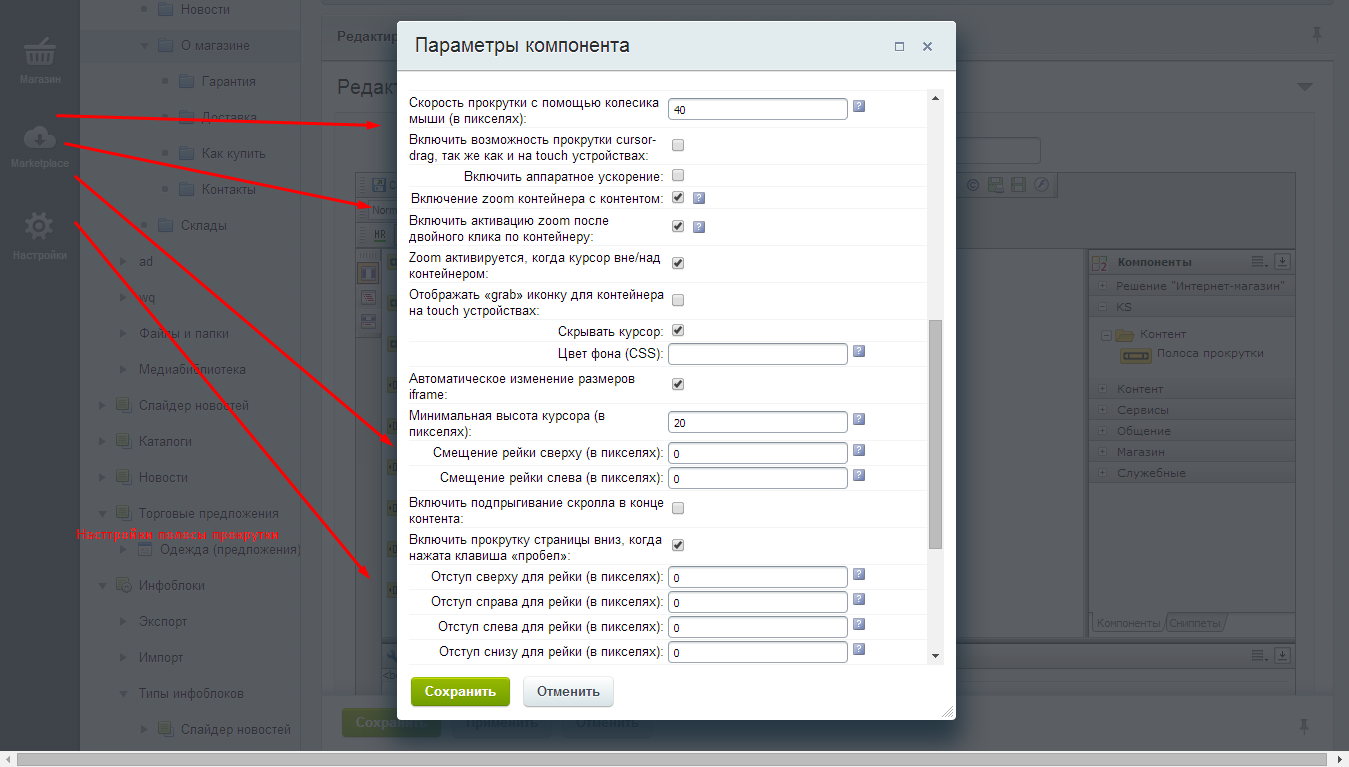Click the Смещение рейки сверху input field

point(757,454)
